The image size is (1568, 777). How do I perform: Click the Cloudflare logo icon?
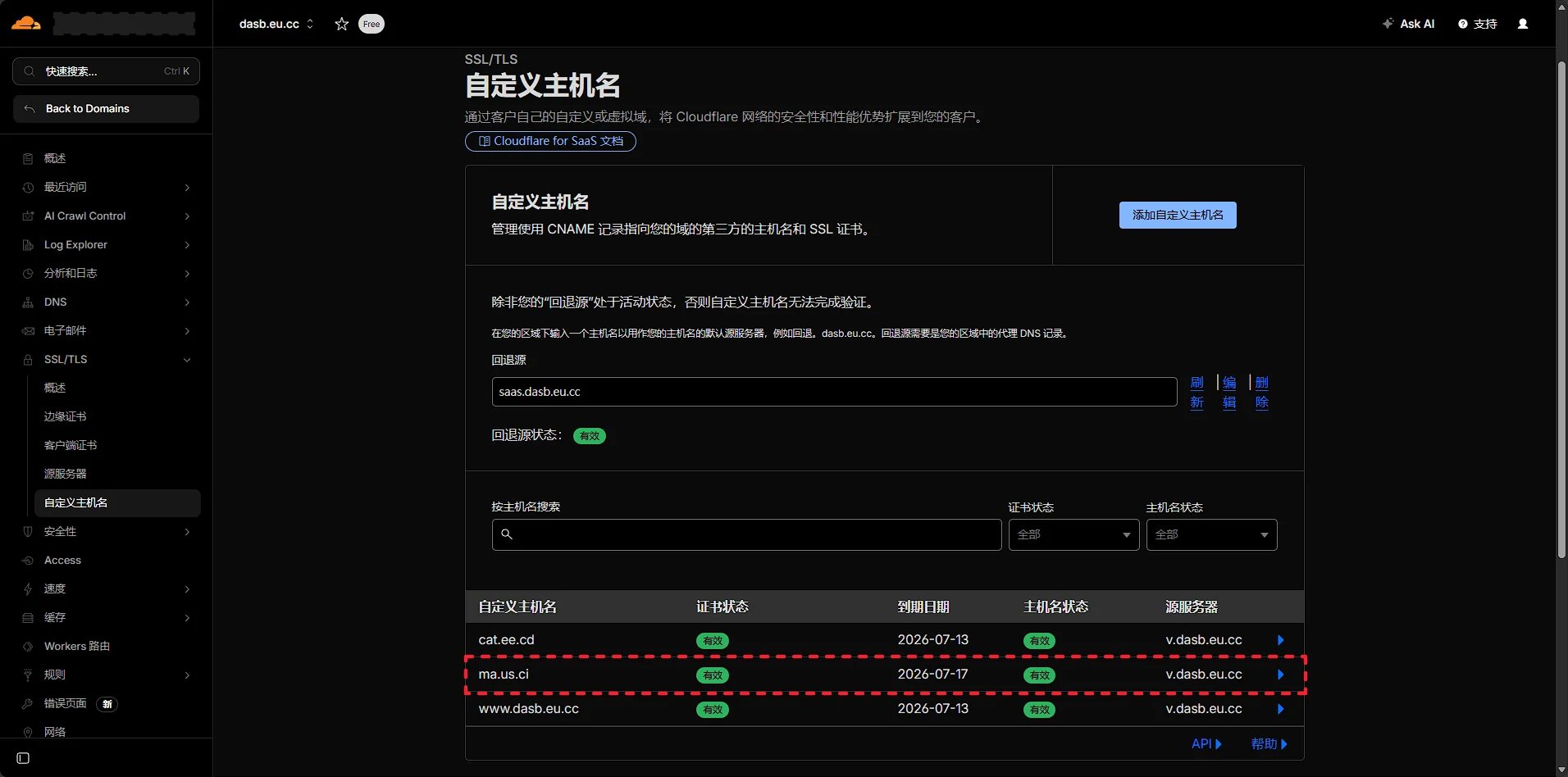click(x=26, y=23)
